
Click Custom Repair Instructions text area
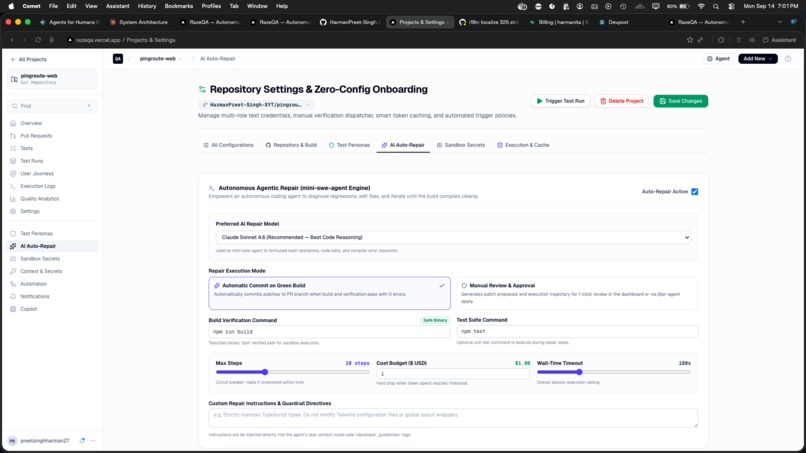click(453, 418)
